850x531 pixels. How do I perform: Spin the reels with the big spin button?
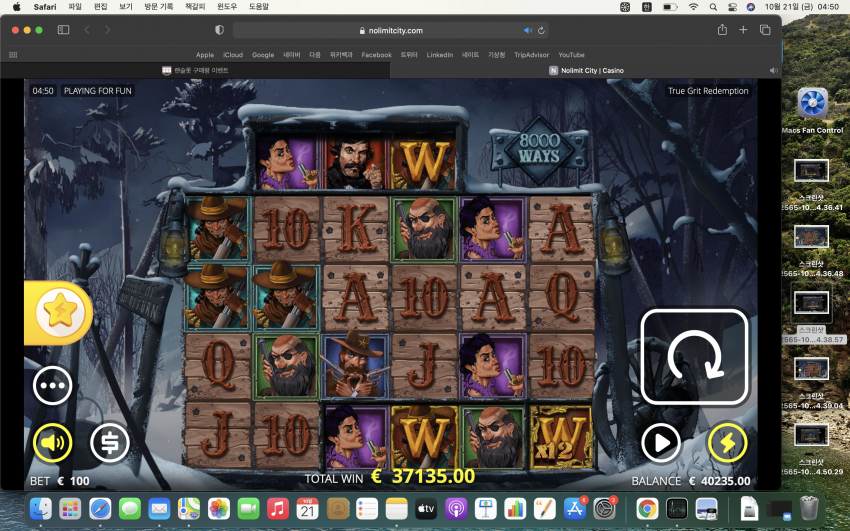(694, 357)
